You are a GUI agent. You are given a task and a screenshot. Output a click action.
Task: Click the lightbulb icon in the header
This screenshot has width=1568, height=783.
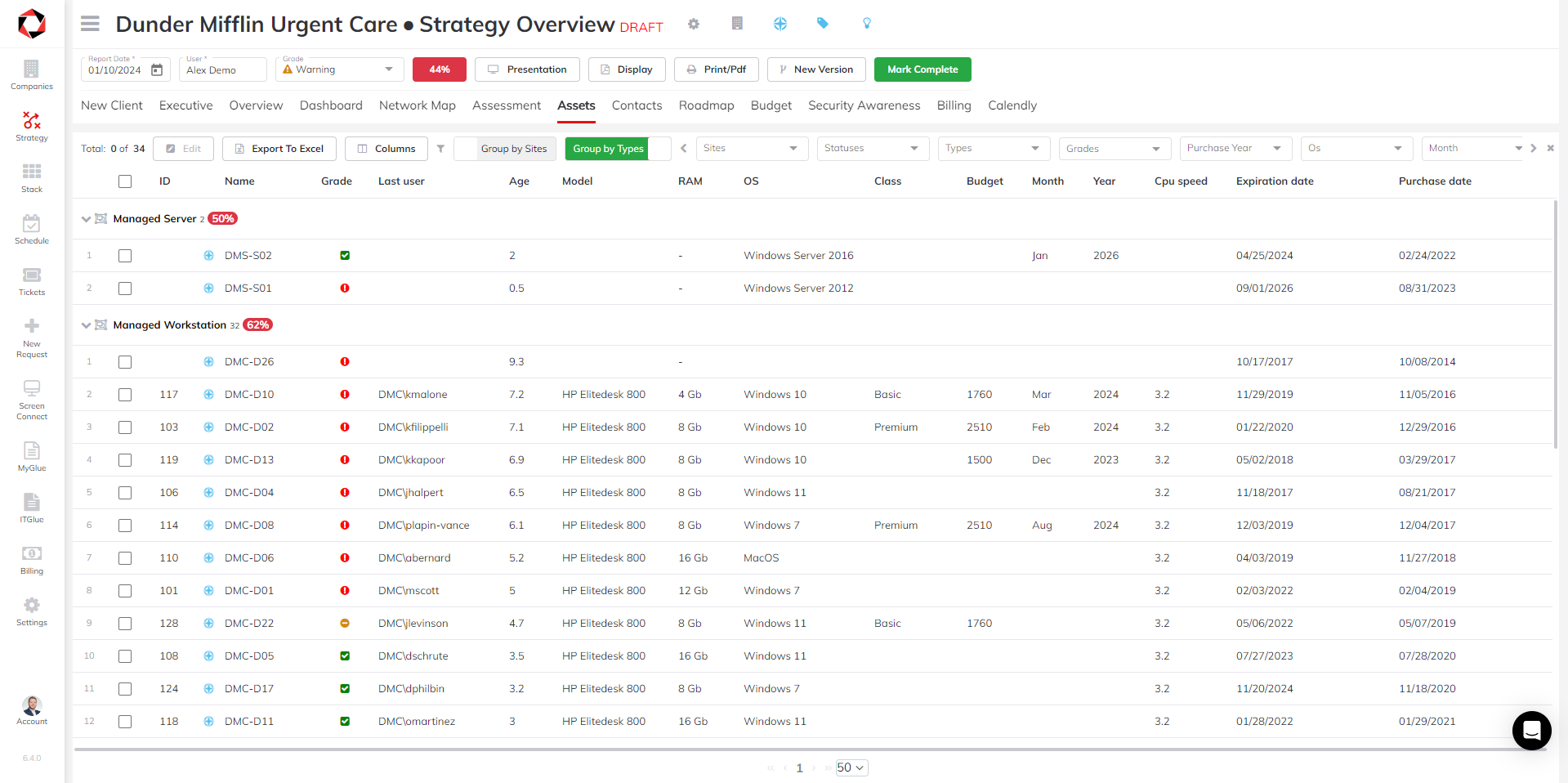coord(867,24)
